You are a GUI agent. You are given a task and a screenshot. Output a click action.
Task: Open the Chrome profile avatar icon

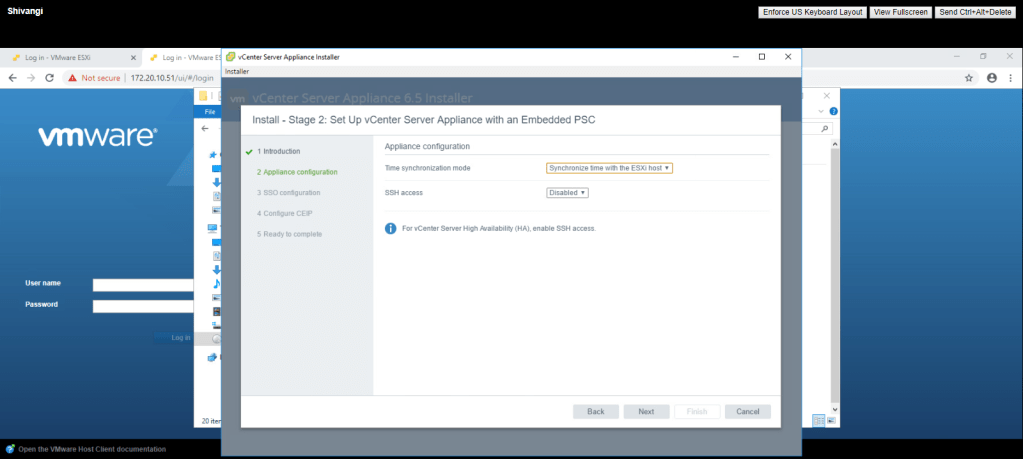pos(992,78)
